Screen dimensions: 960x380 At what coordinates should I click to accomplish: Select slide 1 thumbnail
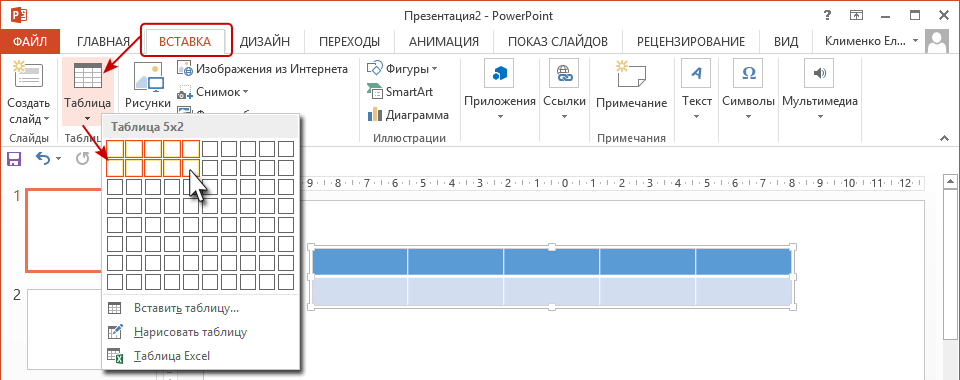pyautogui.click(x=63, y=230)
